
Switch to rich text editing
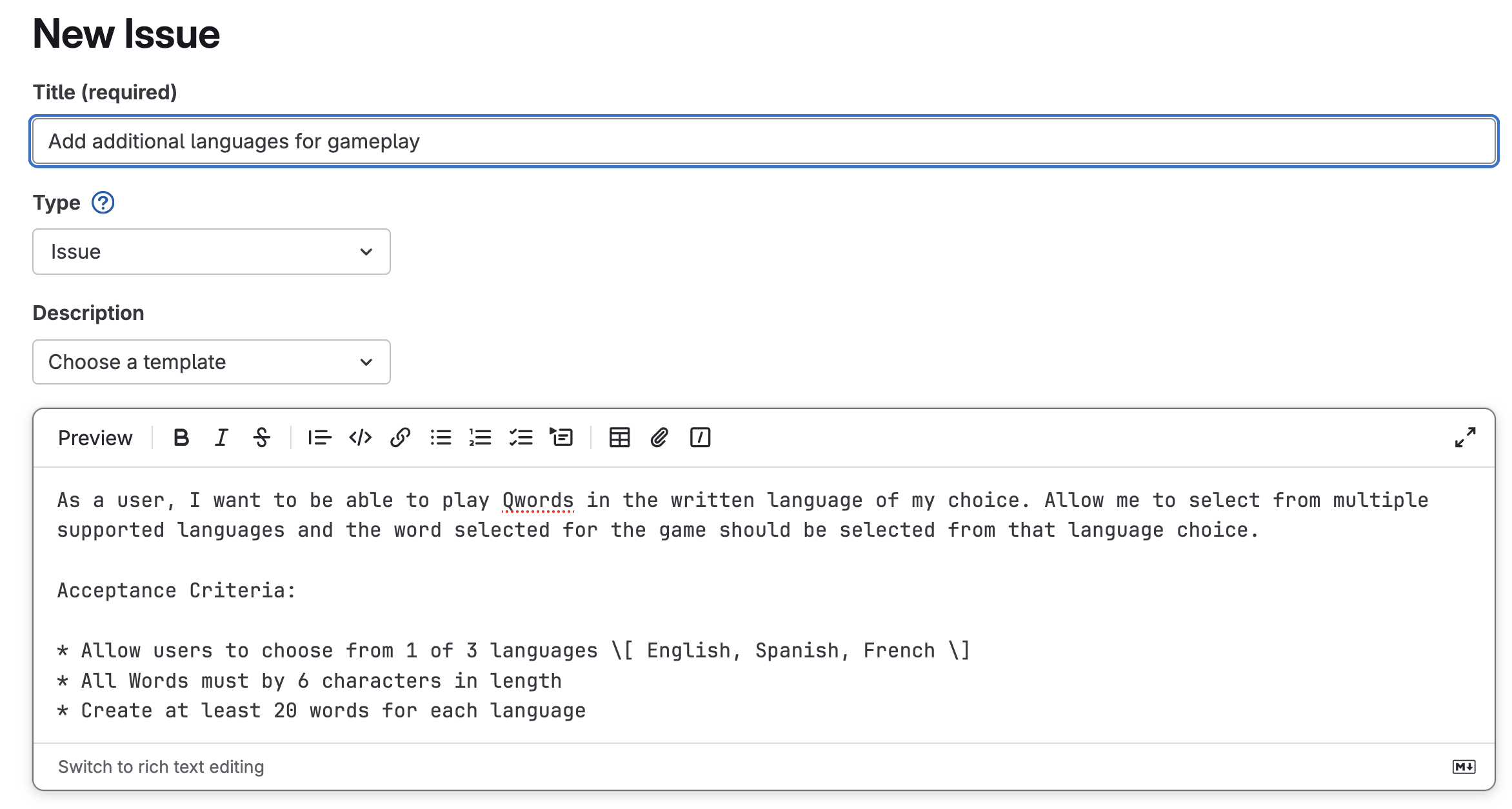coord(161,767)
